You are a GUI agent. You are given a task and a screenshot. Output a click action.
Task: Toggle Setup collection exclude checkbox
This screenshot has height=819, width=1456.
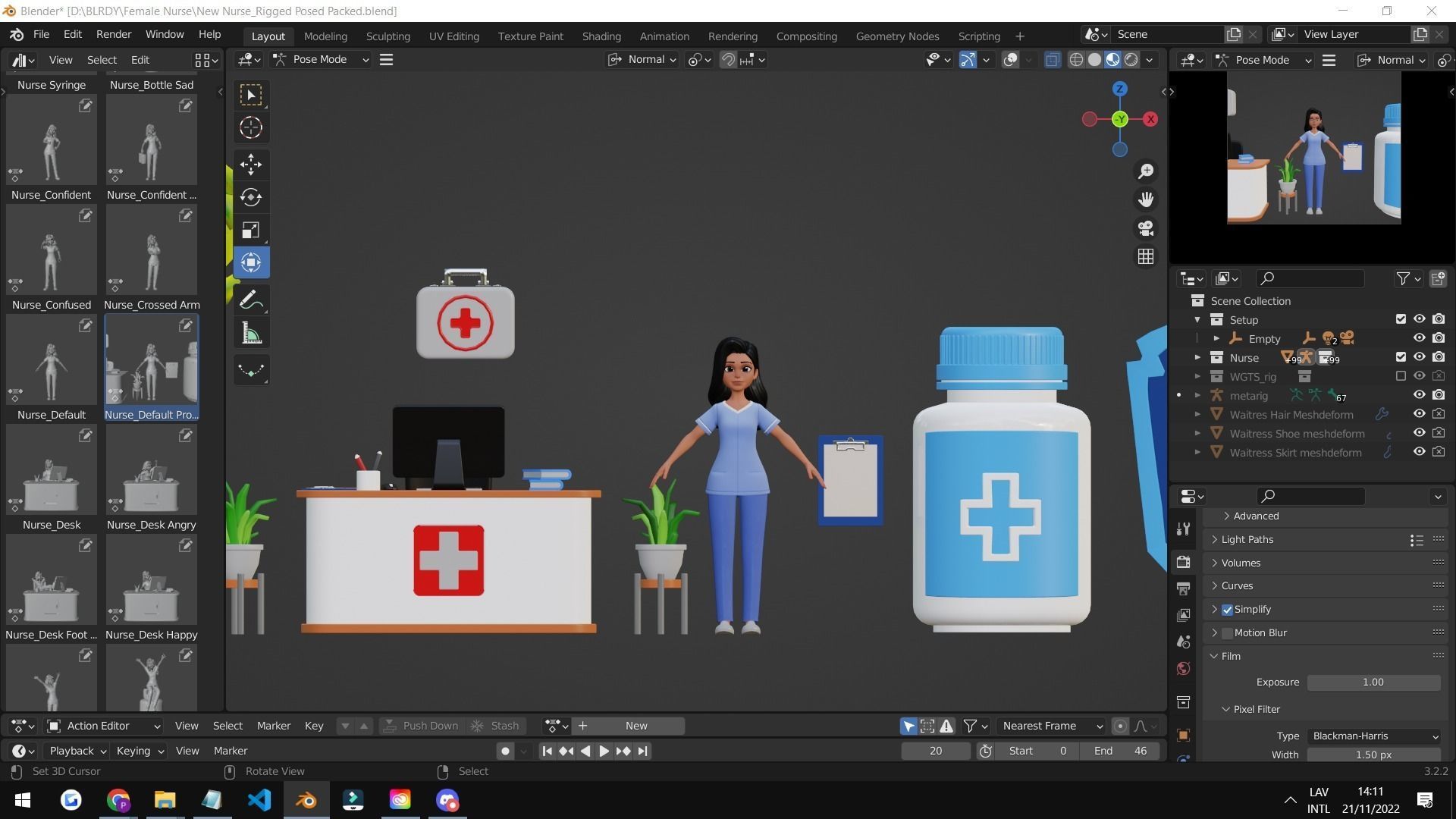click(x=1401, y=319)
